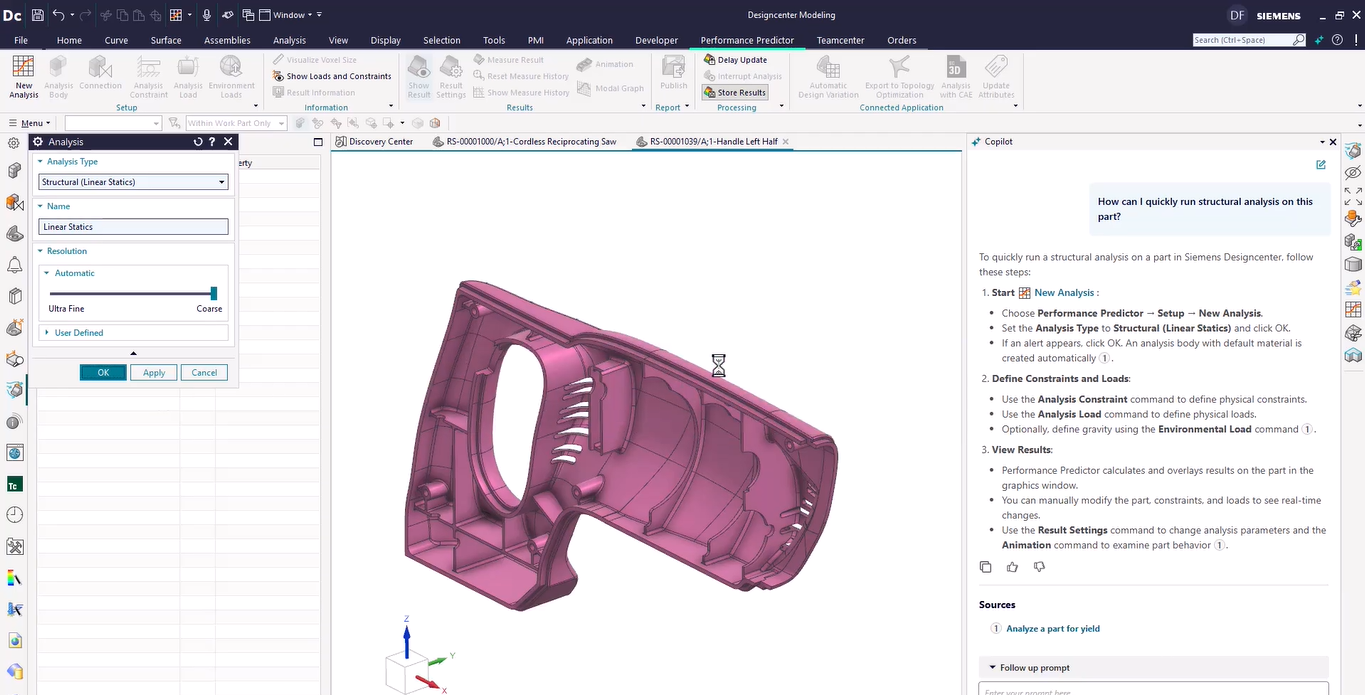Expand the User Defined group

pos(47,333)
